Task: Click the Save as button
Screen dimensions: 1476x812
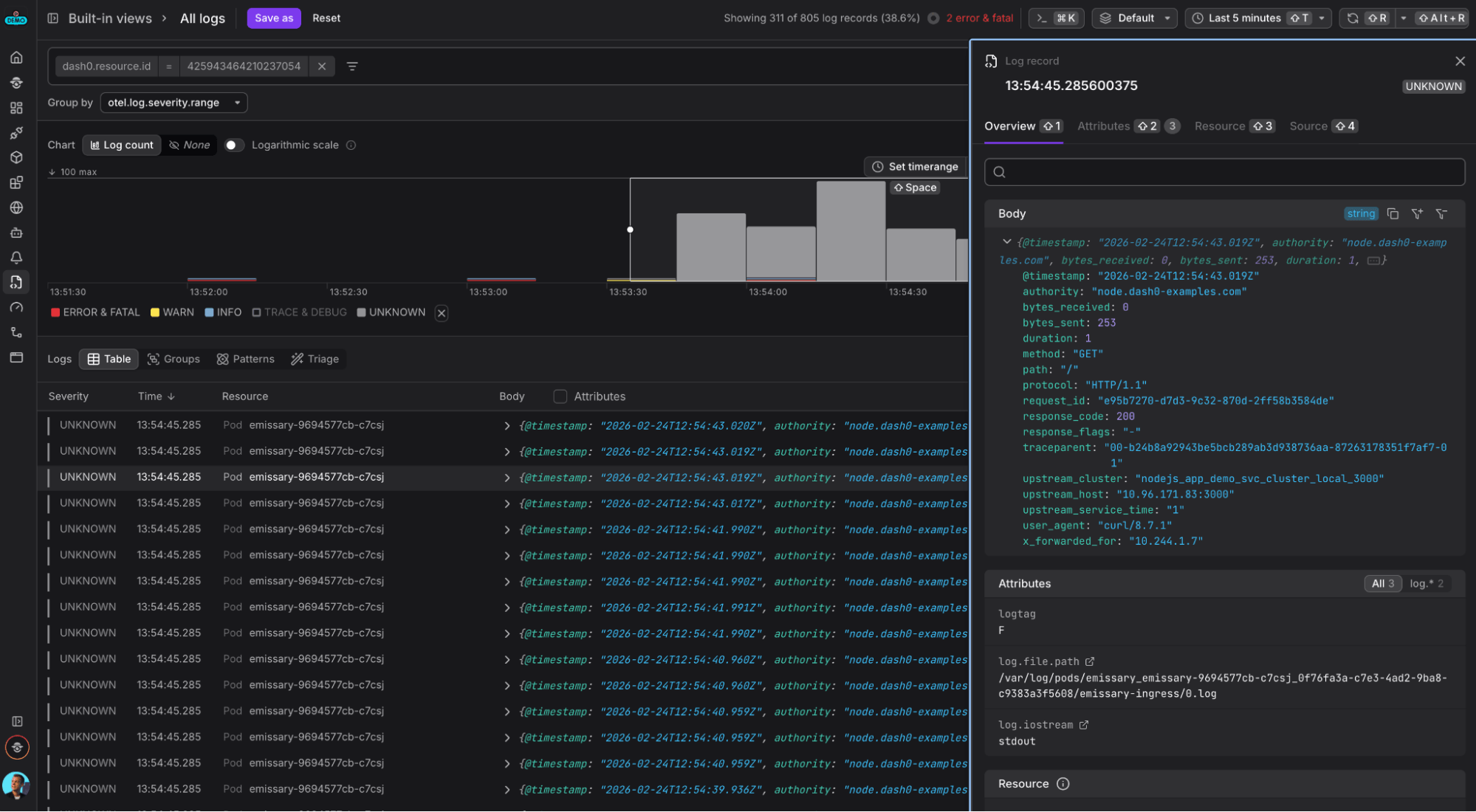Action: coord(274,18)
